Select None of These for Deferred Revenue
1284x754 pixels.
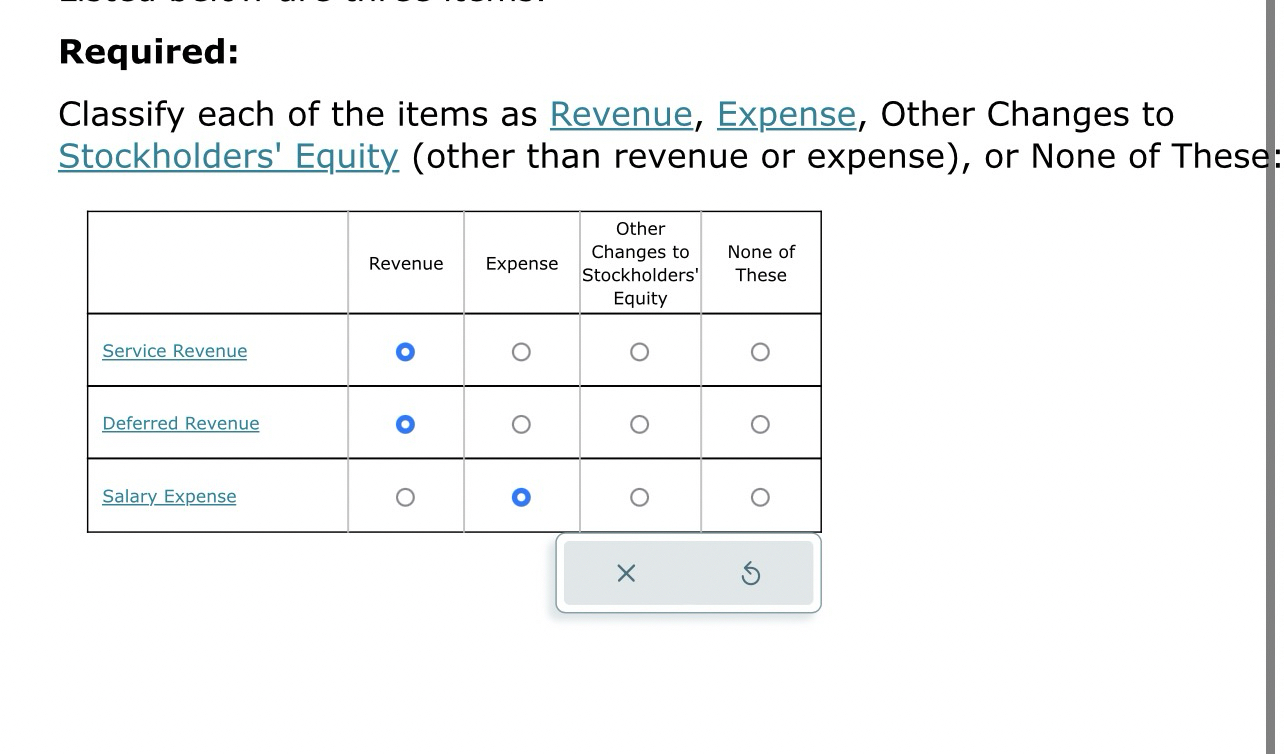pos(760,424)
